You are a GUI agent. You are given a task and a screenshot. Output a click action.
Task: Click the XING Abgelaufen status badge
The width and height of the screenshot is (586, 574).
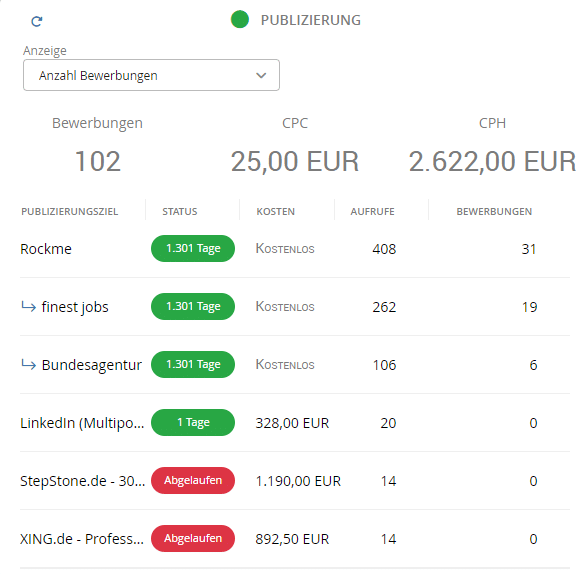click(193, 538)
